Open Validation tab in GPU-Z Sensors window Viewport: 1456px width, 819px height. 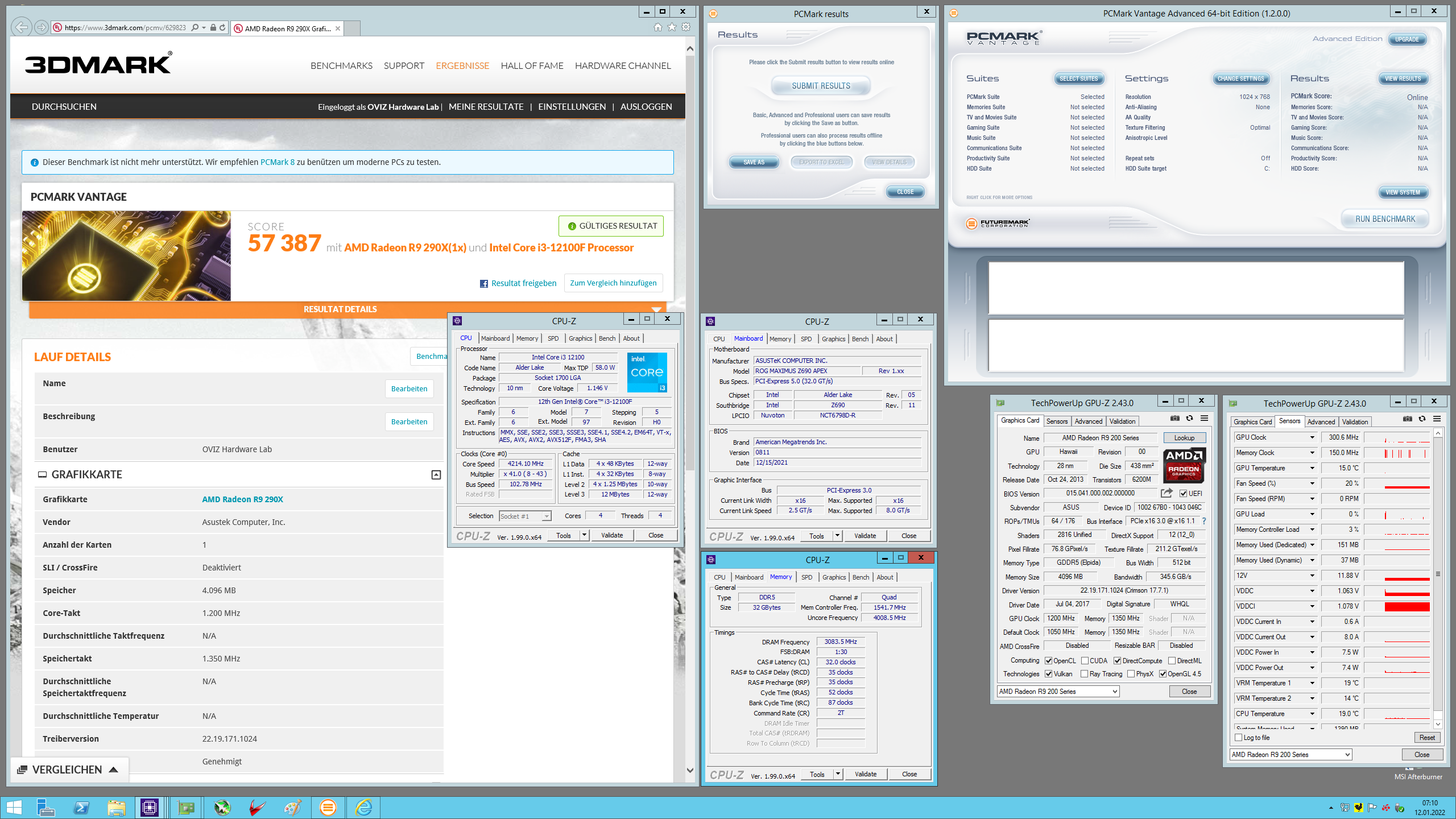click(x=1355, y=422)
